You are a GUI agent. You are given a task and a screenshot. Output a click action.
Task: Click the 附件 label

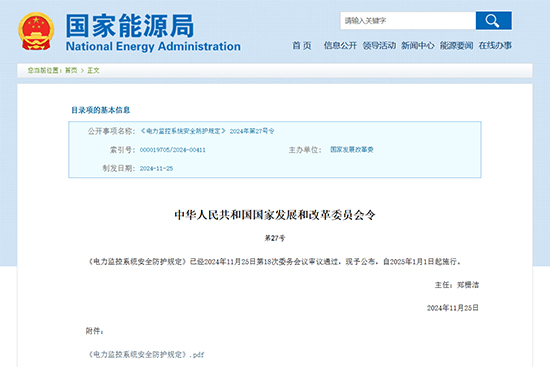(94, 331)
